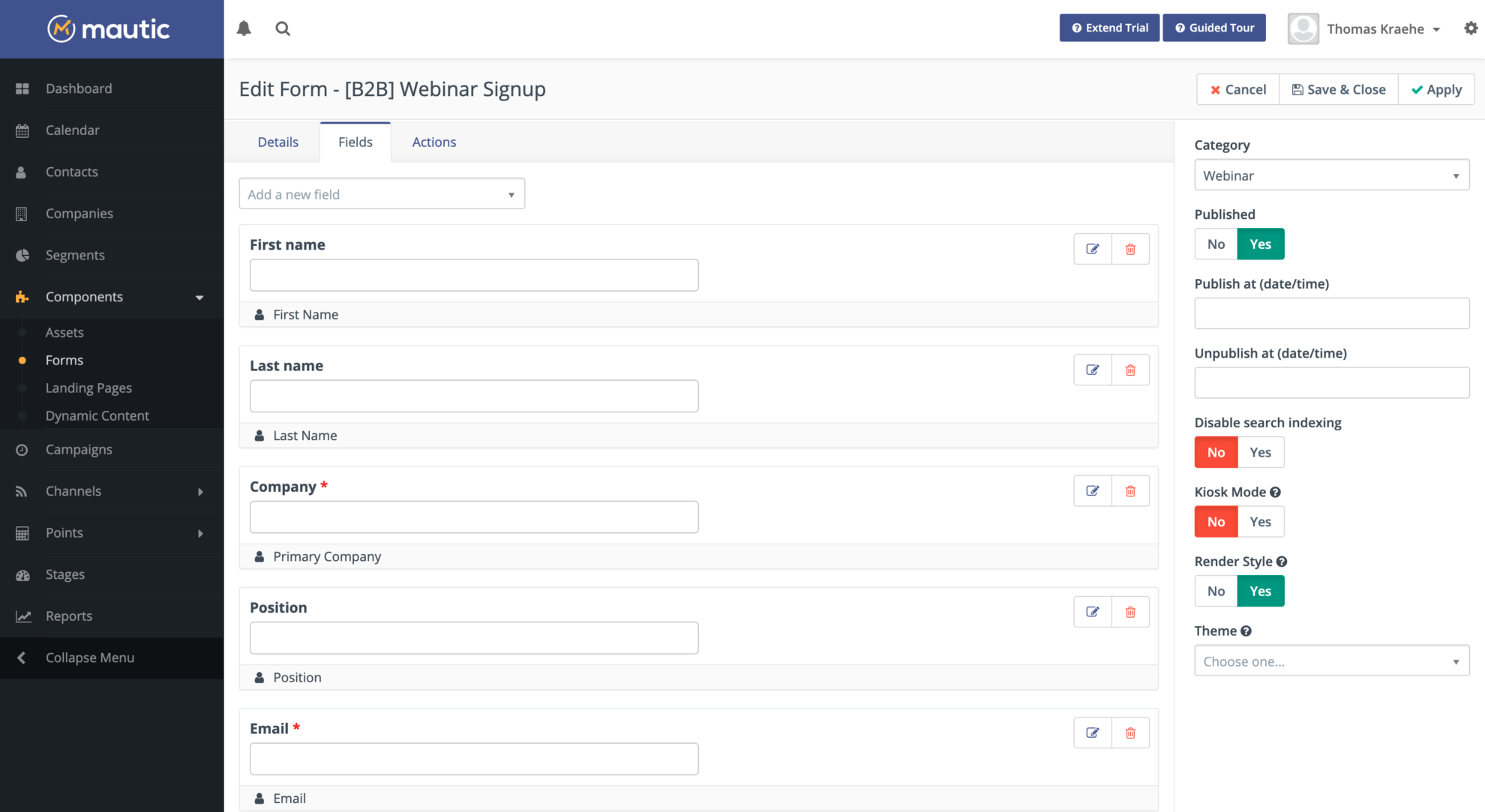Viewport: 1485px width, 812px height.
Task: Open the Details tab
Action: (277, 142)
